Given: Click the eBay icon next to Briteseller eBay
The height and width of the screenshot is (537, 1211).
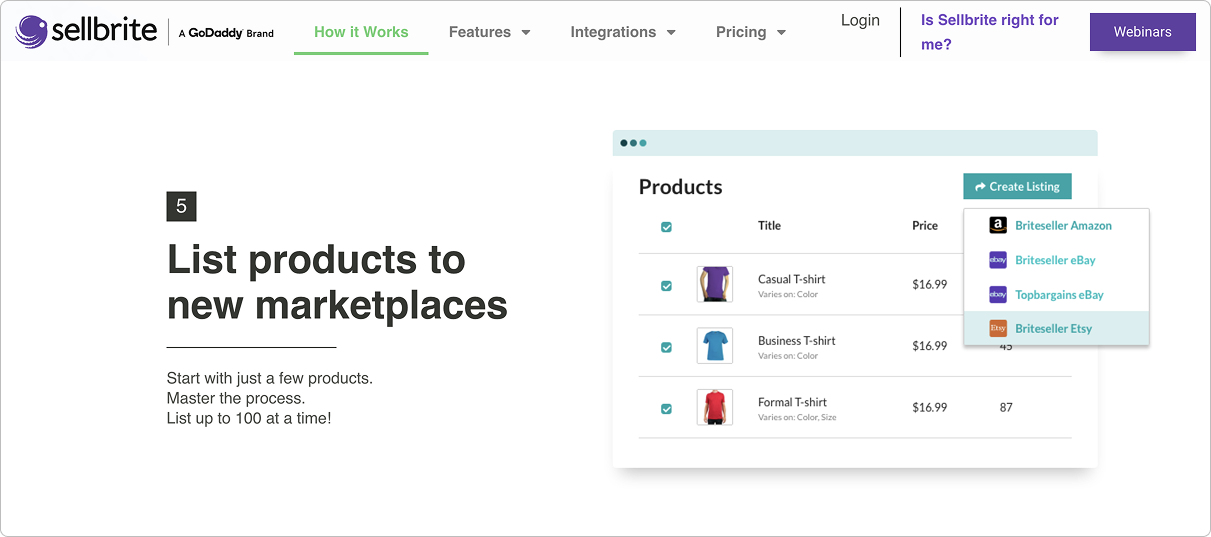Looking at the screenshot, I should 998,260.
